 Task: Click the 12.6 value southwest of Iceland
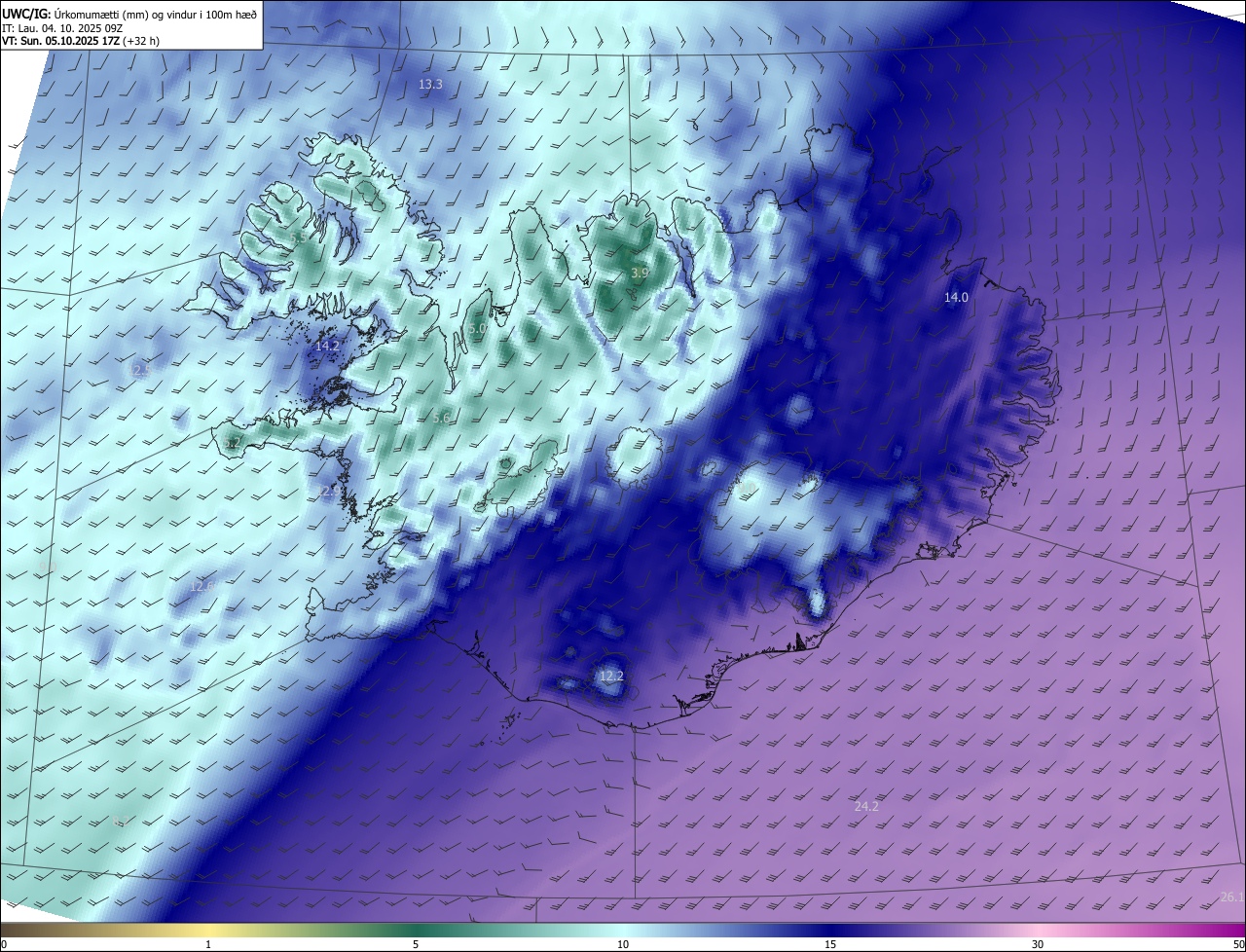(202, 587)
